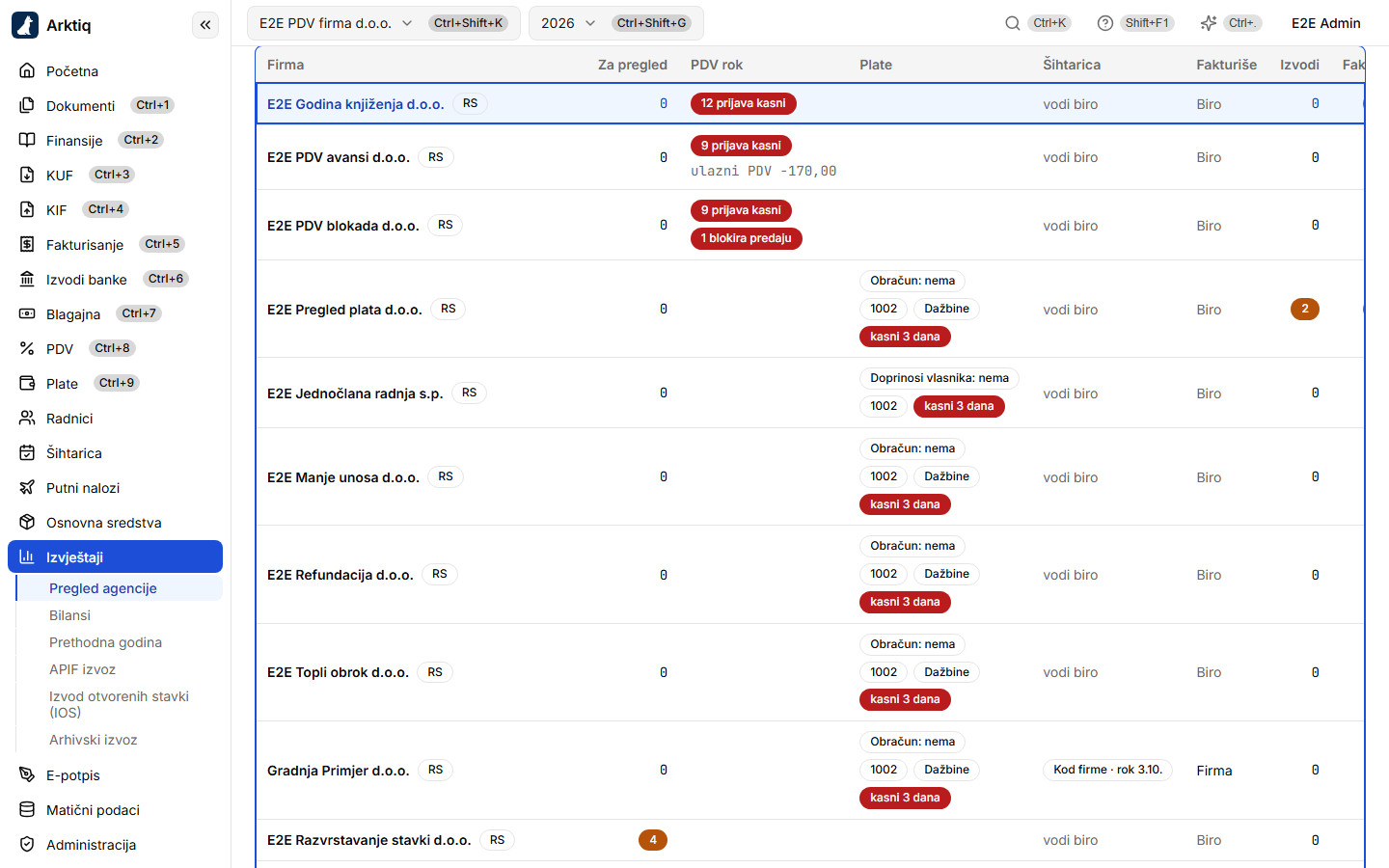Go to Finansije book icon
This screenshot has height=868, width=1389.
click(x=27, y=141)
